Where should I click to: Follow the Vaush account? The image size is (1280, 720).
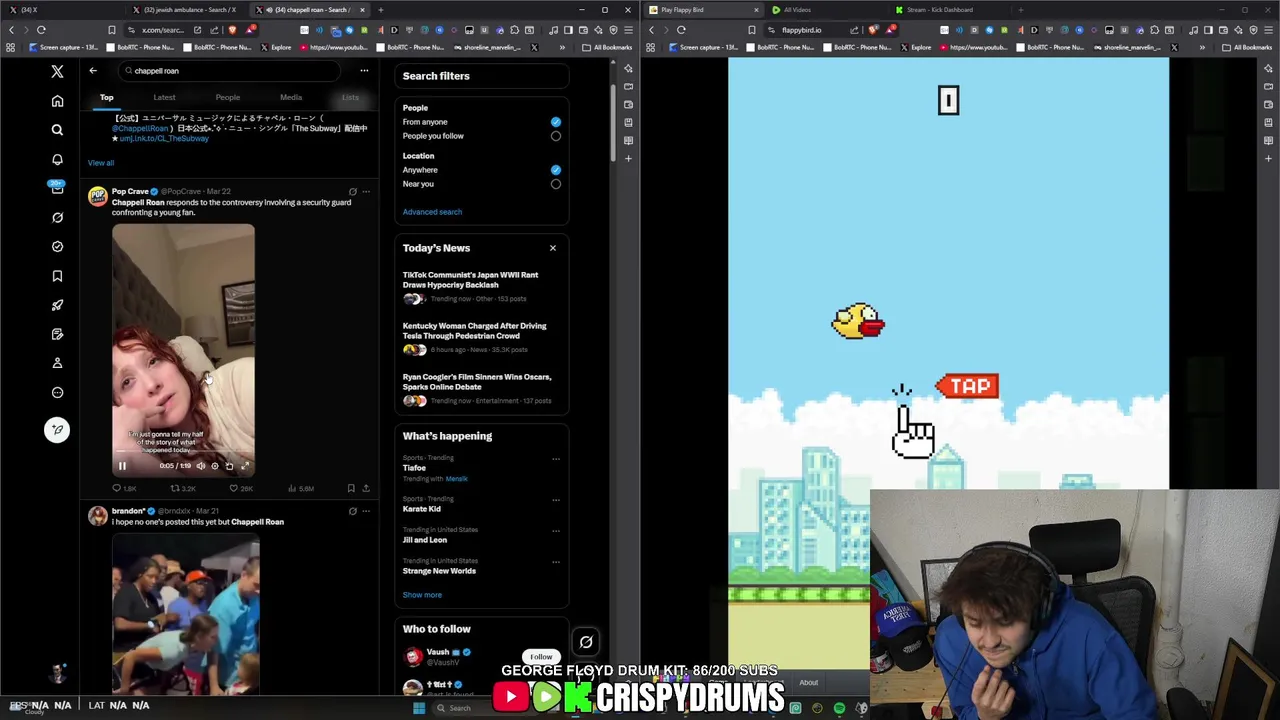(541, 657)
